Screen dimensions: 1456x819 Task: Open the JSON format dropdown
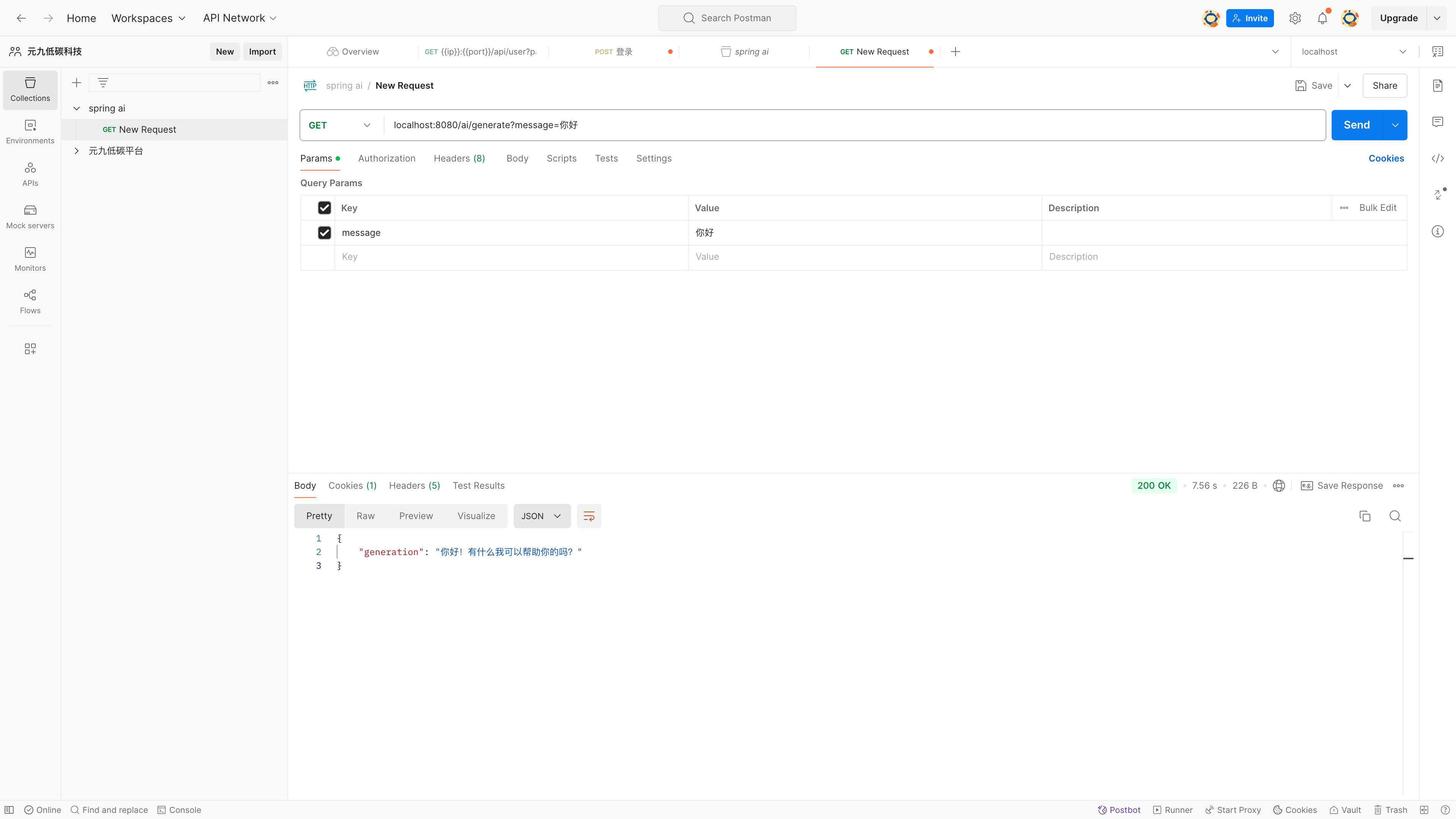pos(541,516)
